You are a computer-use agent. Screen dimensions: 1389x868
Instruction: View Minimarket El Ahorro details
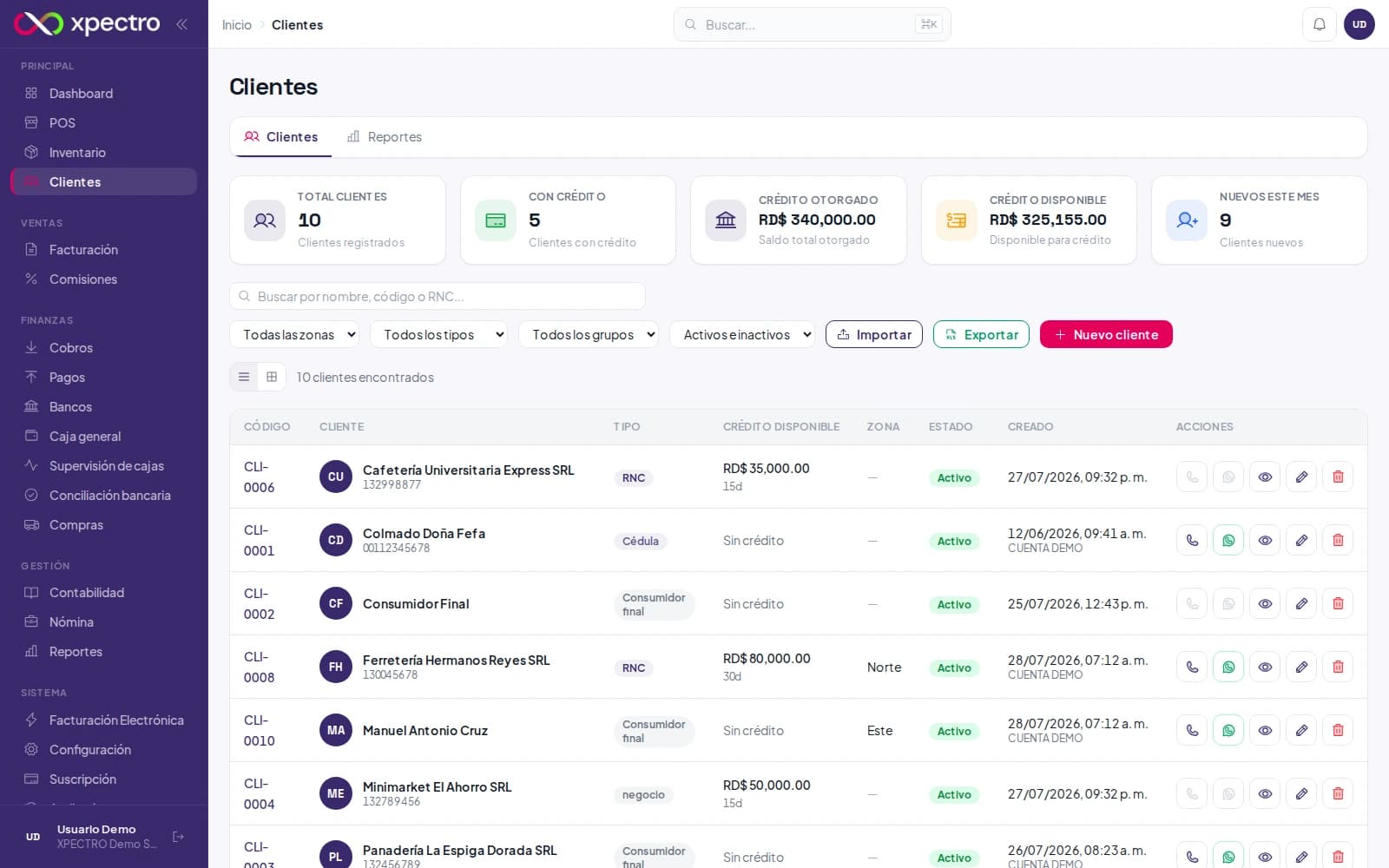click(1265, 793)
